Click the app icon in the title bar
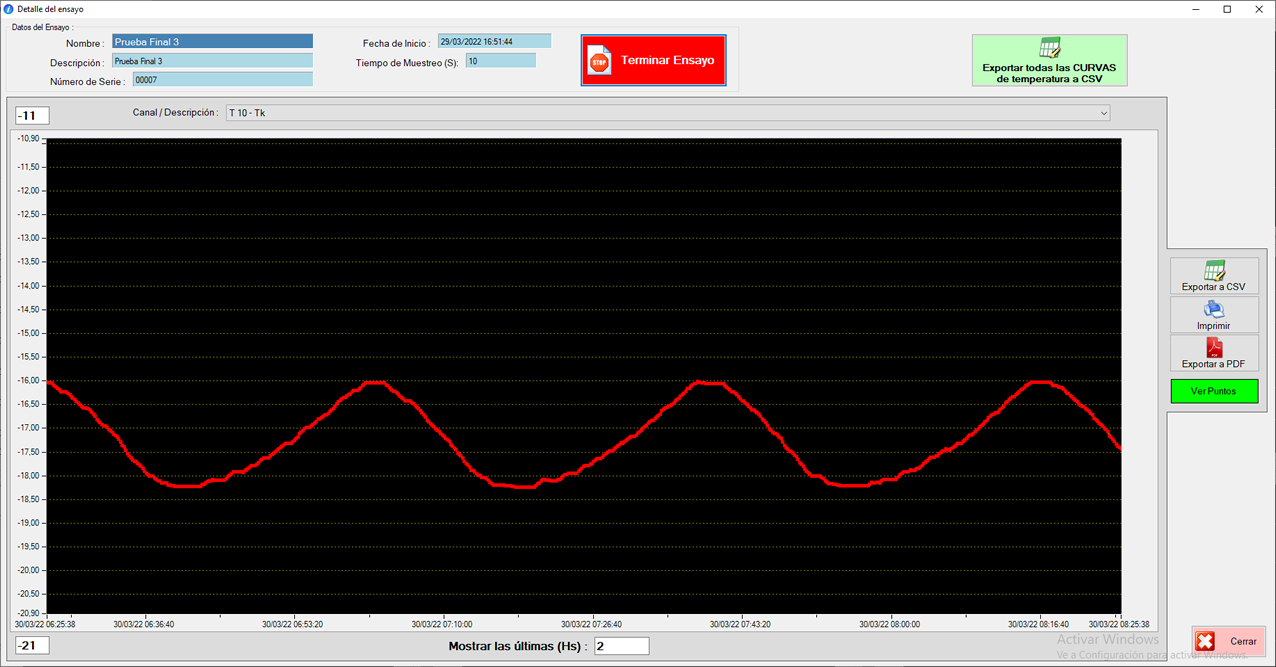The image size is (1276, 667). [x=9, y=9]
